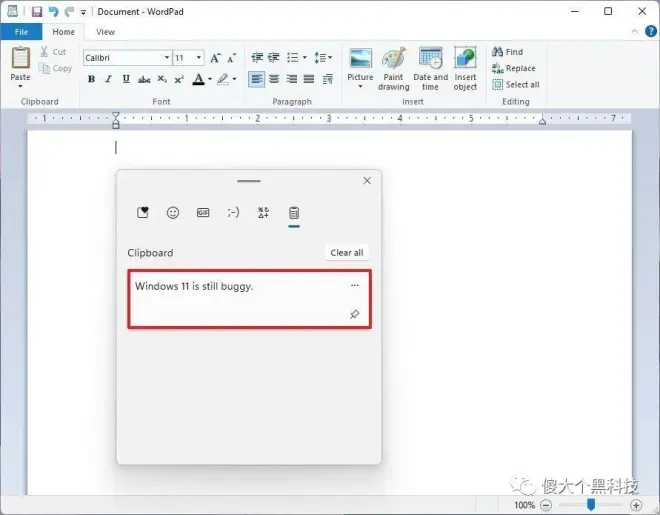Expand the Paste options arrow
The image size is (660, 515).
pos(20,86)
